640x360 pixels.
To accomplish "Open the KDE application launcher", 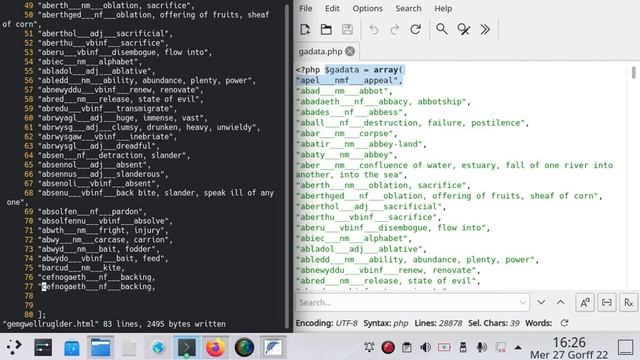I will click(x=14, y=347).
